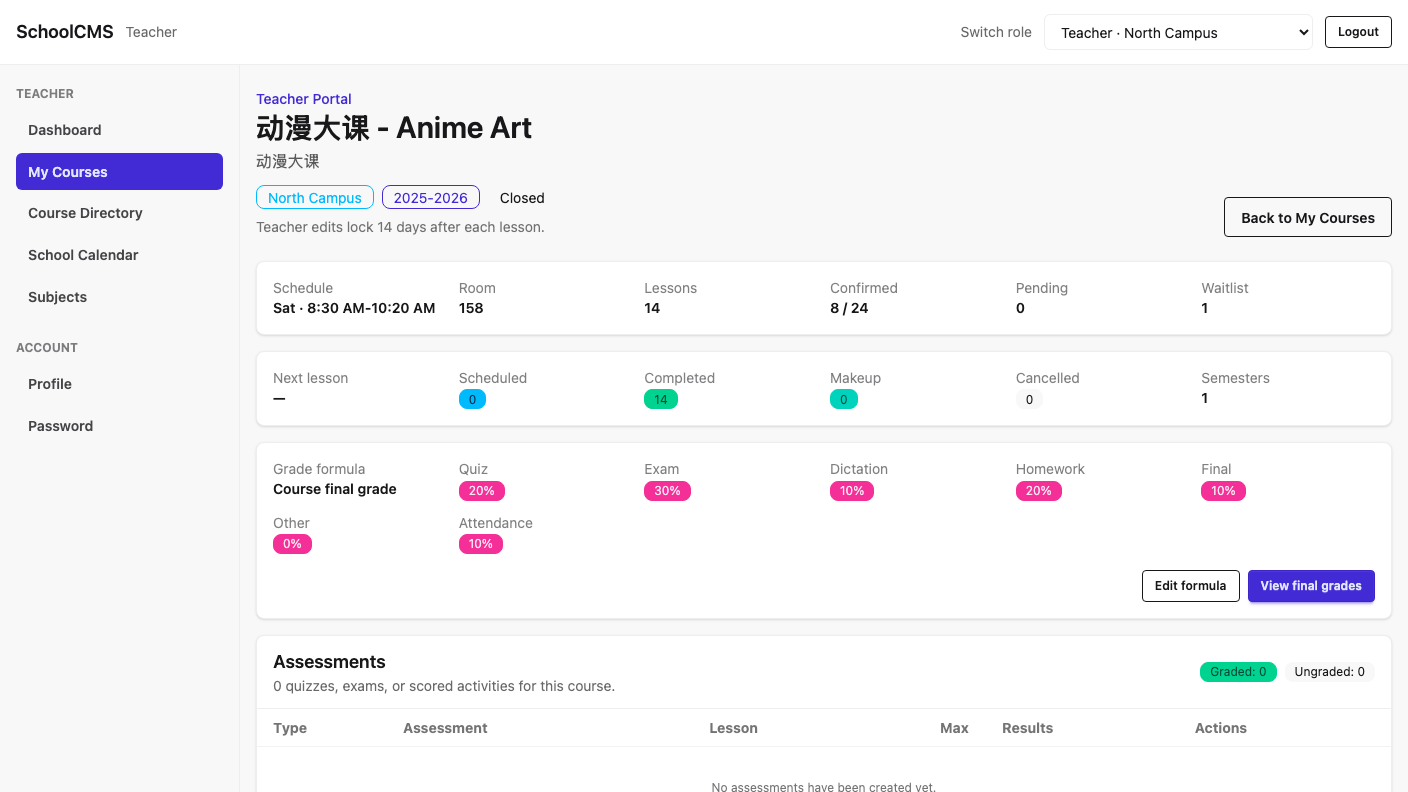Click the Room value 158
This screenshot has width=1408, height=792.
point(471,308)
